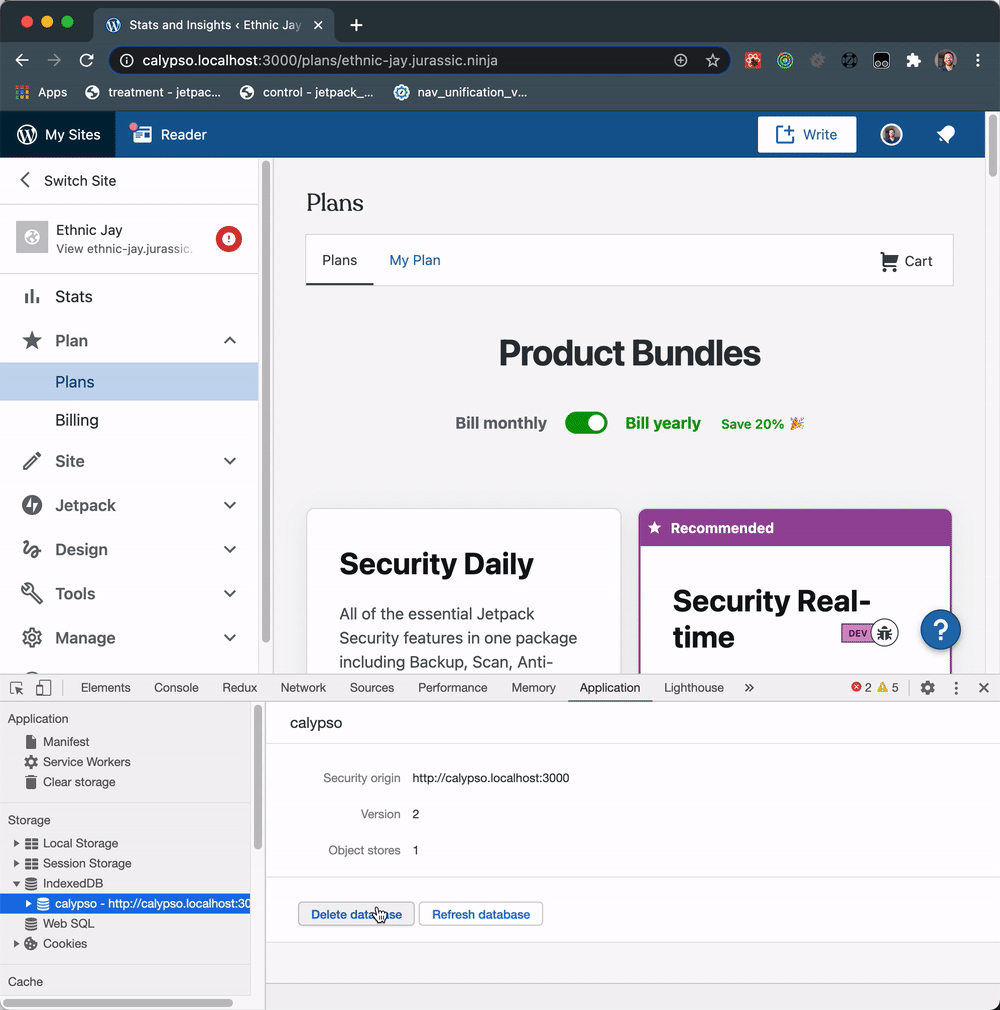Reload the page with refresh icon
This screenshot has height=1010, width=1000.
tap(86, 61)
